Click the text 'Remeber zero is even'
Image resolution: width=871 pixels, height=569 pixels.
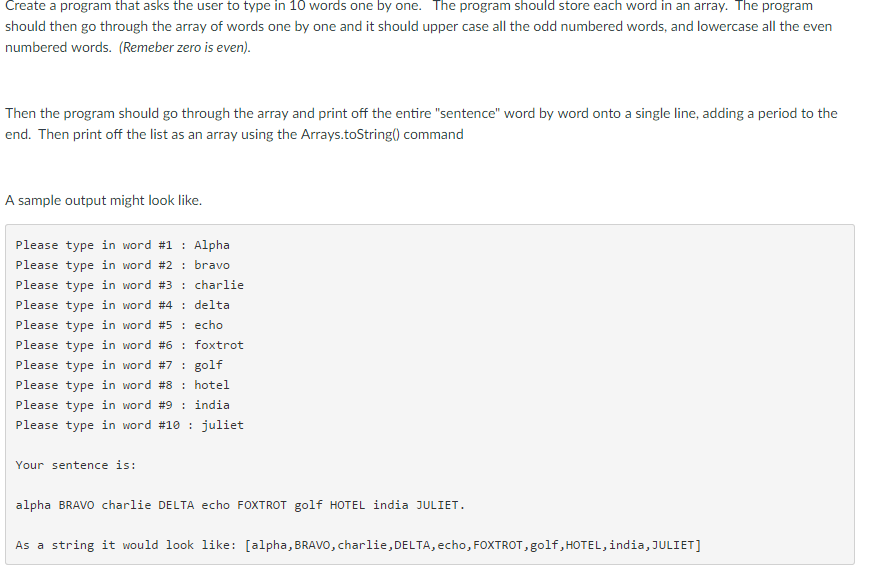pyautogui.click(x=184, y=47)
